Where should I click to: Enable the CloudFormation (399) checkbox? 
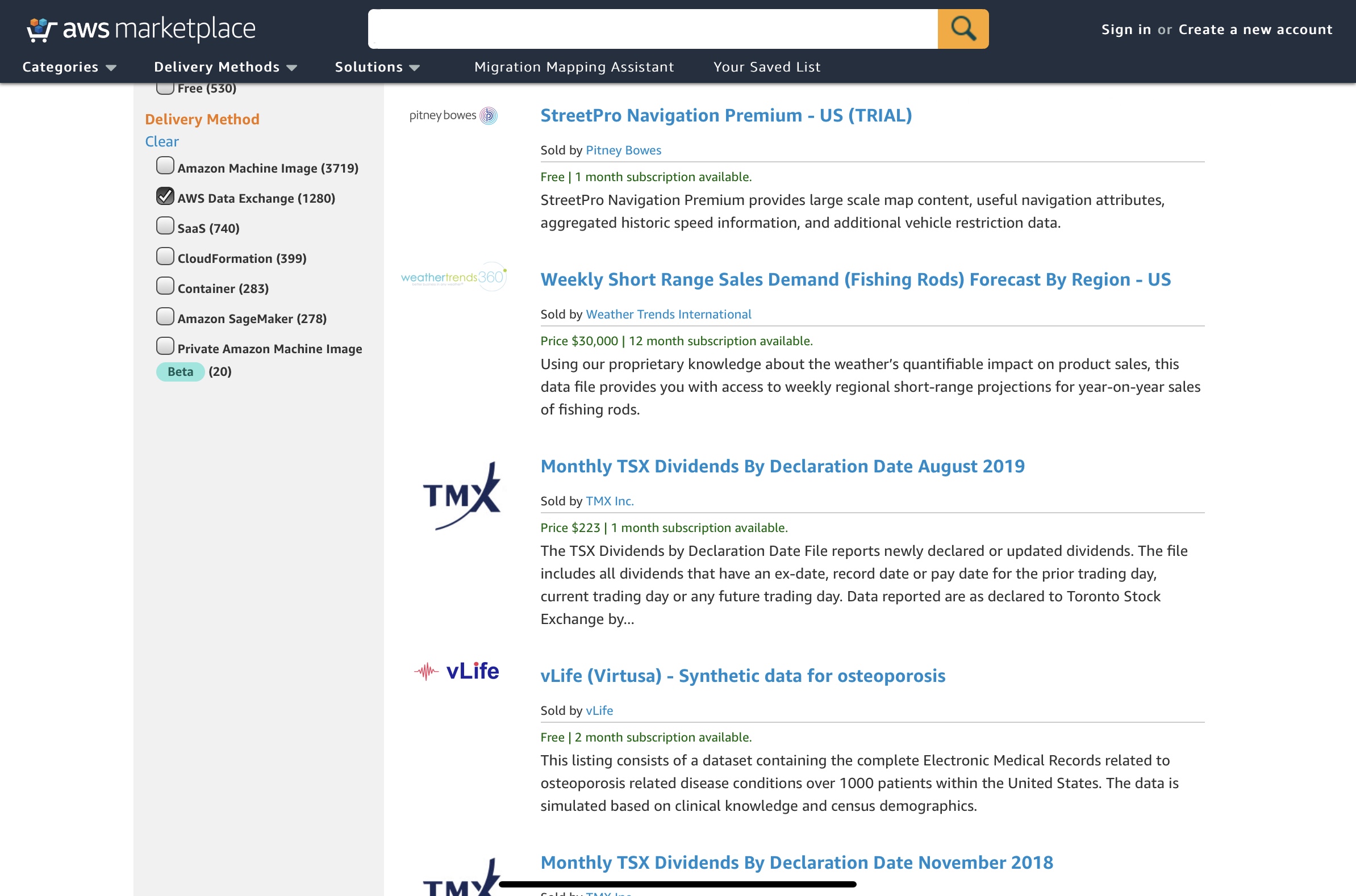165,256
